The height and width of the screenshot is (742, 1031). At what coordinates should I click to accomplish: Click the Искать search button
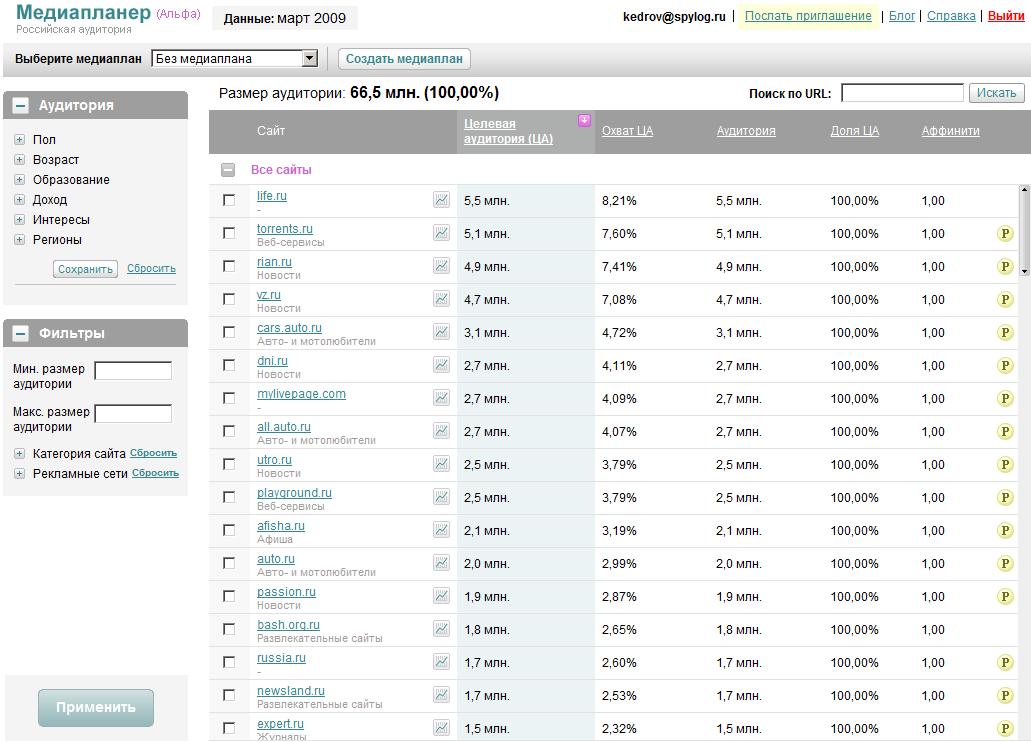pos(996,93)
